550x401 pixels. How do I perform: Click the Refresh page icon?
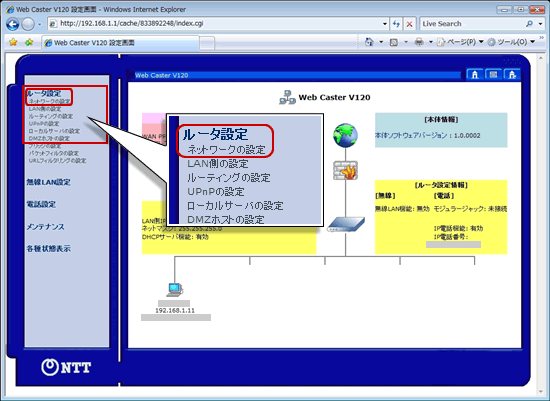396,24
